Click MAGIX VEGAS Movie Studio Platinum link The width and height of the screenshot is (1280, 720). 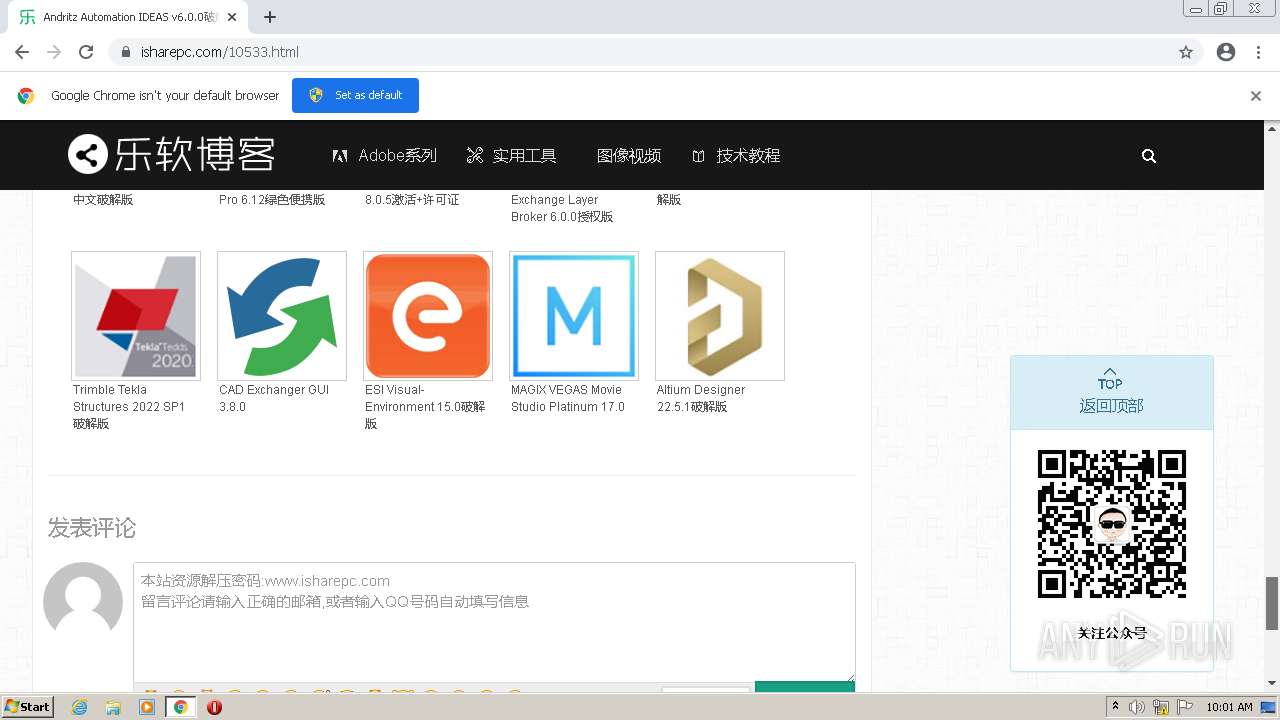(x=568, y=398)
